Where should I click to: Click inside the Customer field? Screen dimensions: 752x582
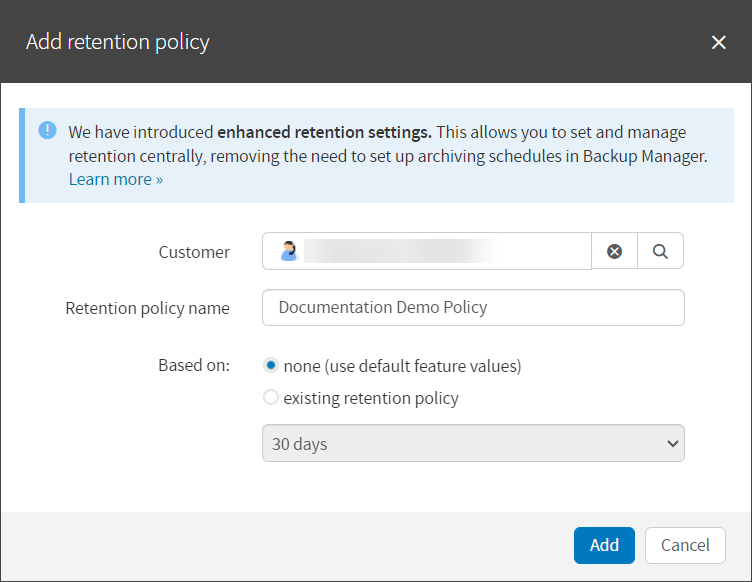(440, 252)
